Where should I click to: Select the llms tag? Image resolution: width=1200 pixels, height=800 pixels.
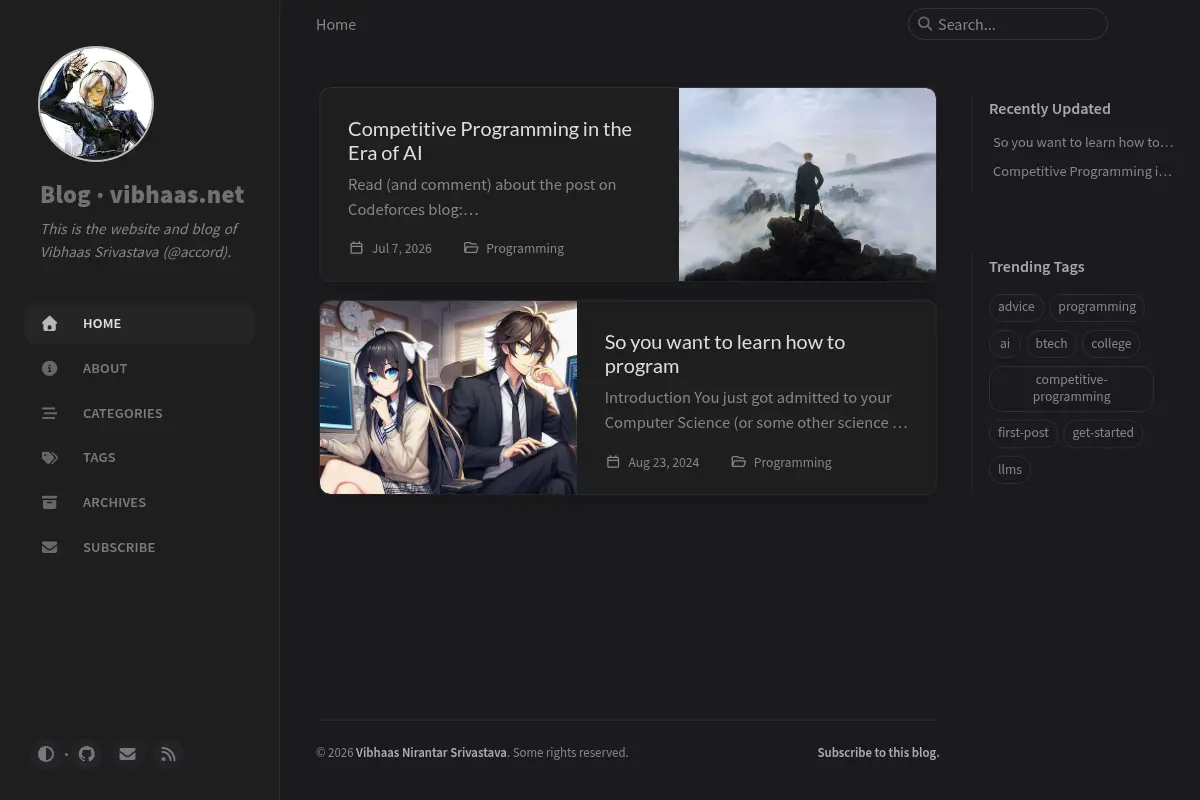pyautogui.click(x=1010, y=469)
